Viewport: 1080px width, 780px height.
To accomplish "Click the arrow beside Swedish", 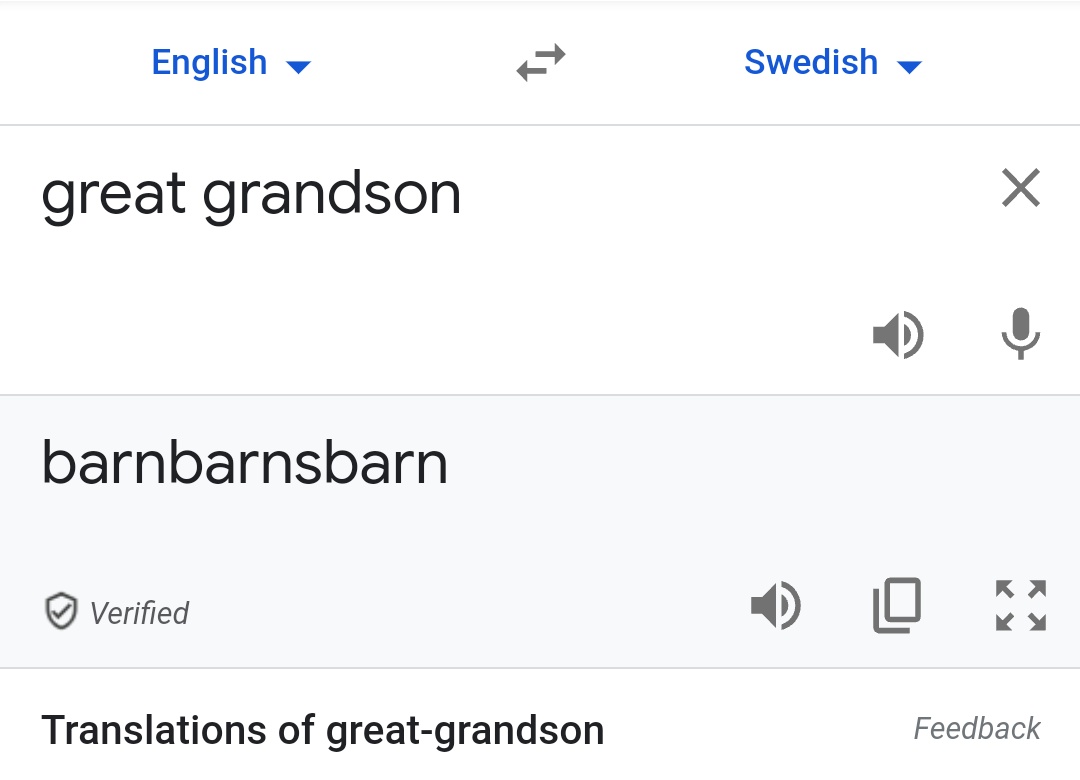I will (x=908, y=67).
